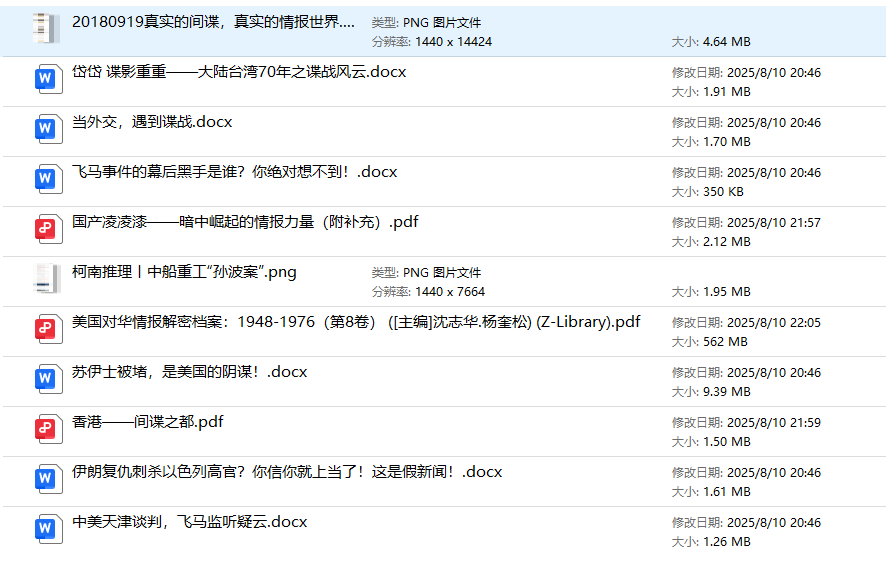This screenshot has width=886, height=567.
Task: Select file name 苏伊士被堵，是美国的阴谋！.docx
Action: coord(189,372)
